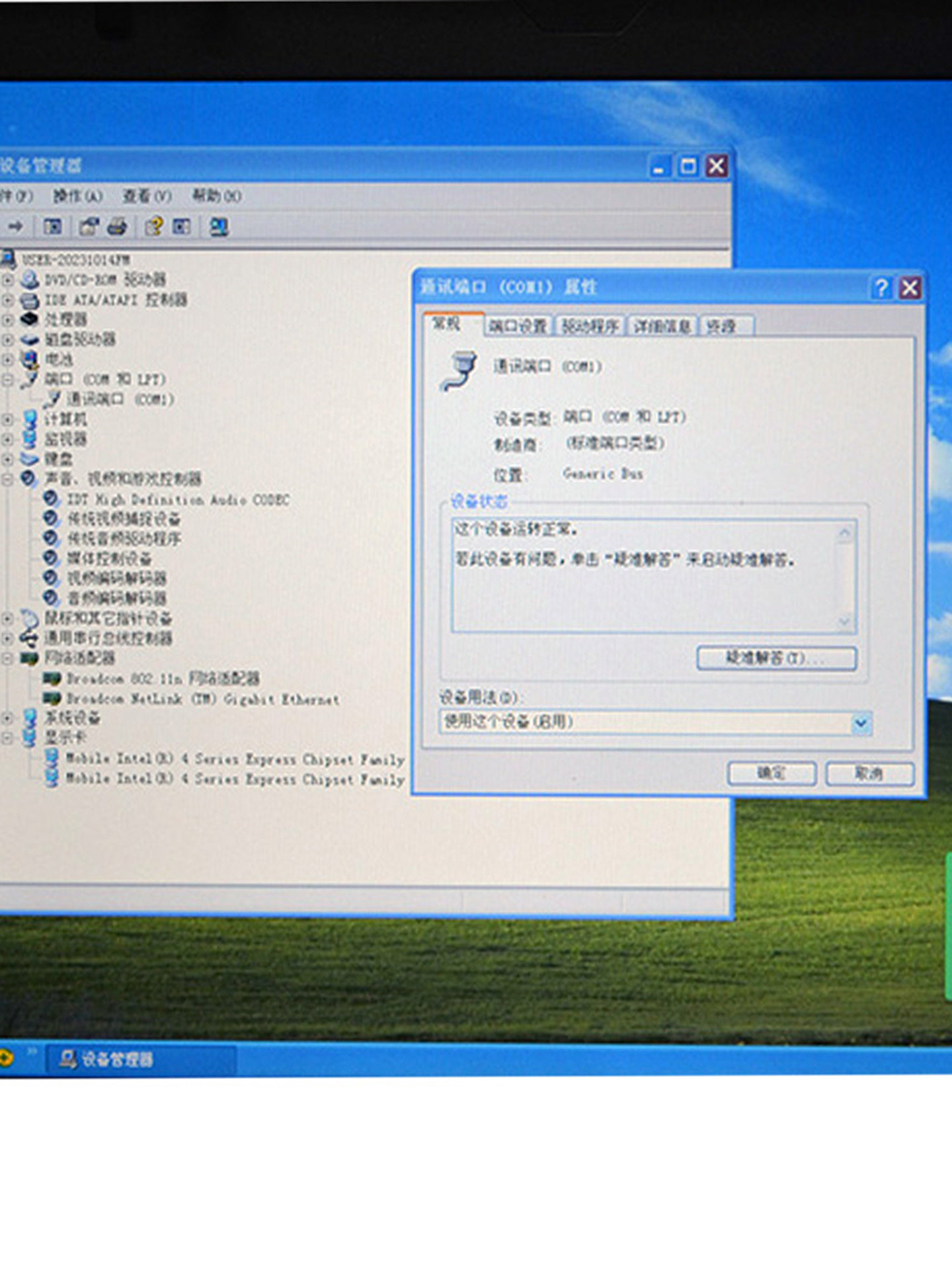Collapse the 声音、视频和游戏控制器 node
952x1270 pixels.
click(8, 479)
